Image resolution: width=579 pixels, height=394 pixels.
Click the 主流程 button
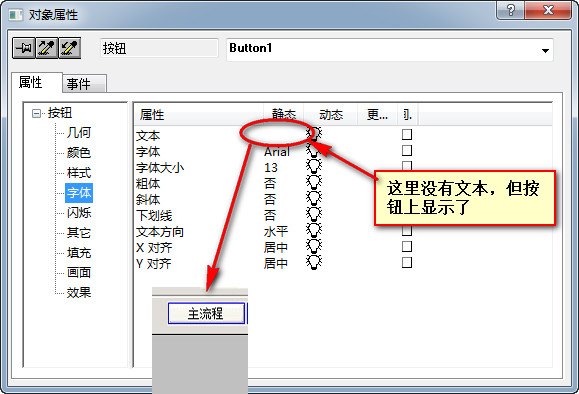click(x=206, y=314)
